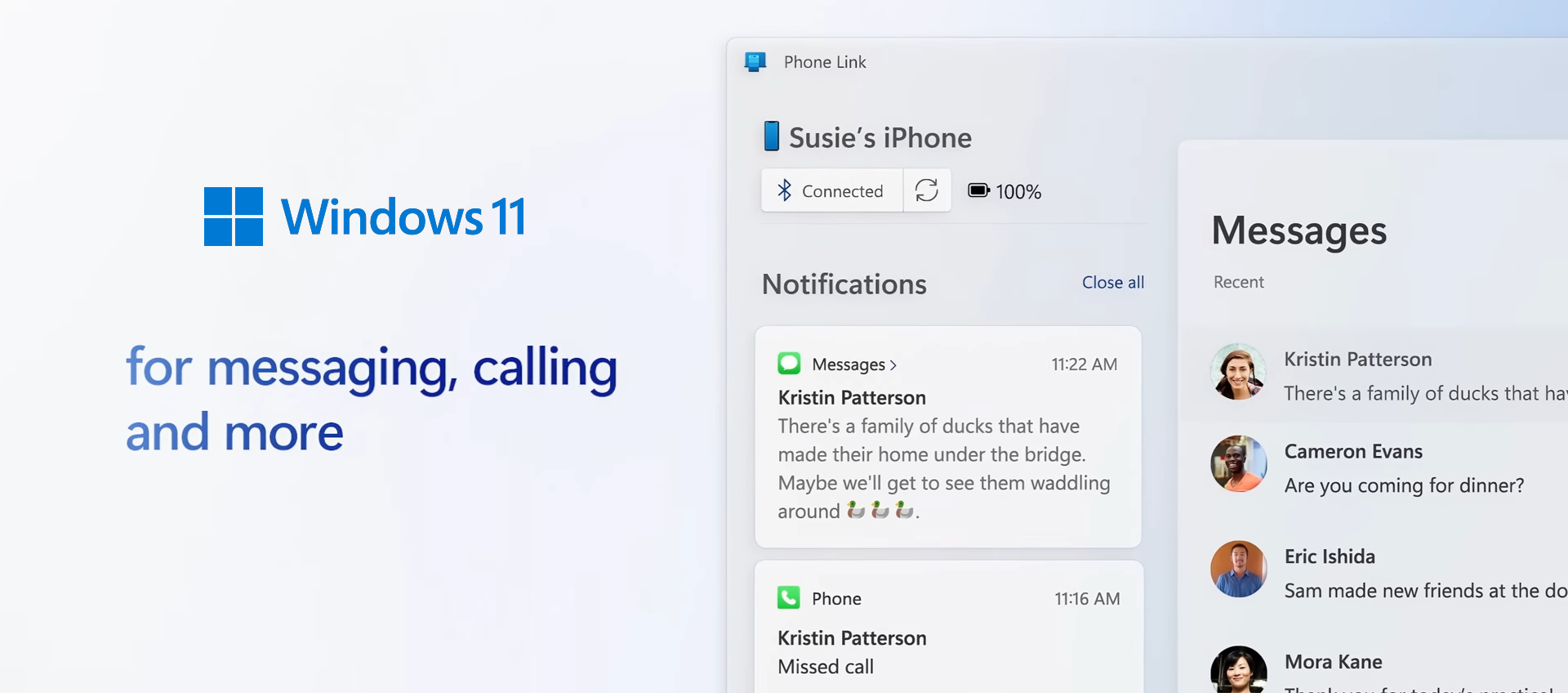Screen dimensions: 1568x693
Task: Expand the Messages chevron in notification header
Action: pyautogui.click(x=893, y=365)
